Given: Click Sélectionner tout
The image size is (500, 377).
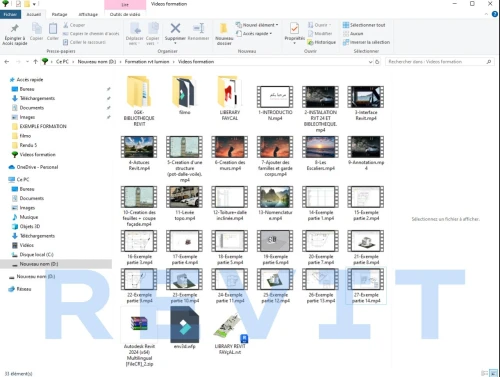Looking at the screenshot, I should [x=364, y=25].
